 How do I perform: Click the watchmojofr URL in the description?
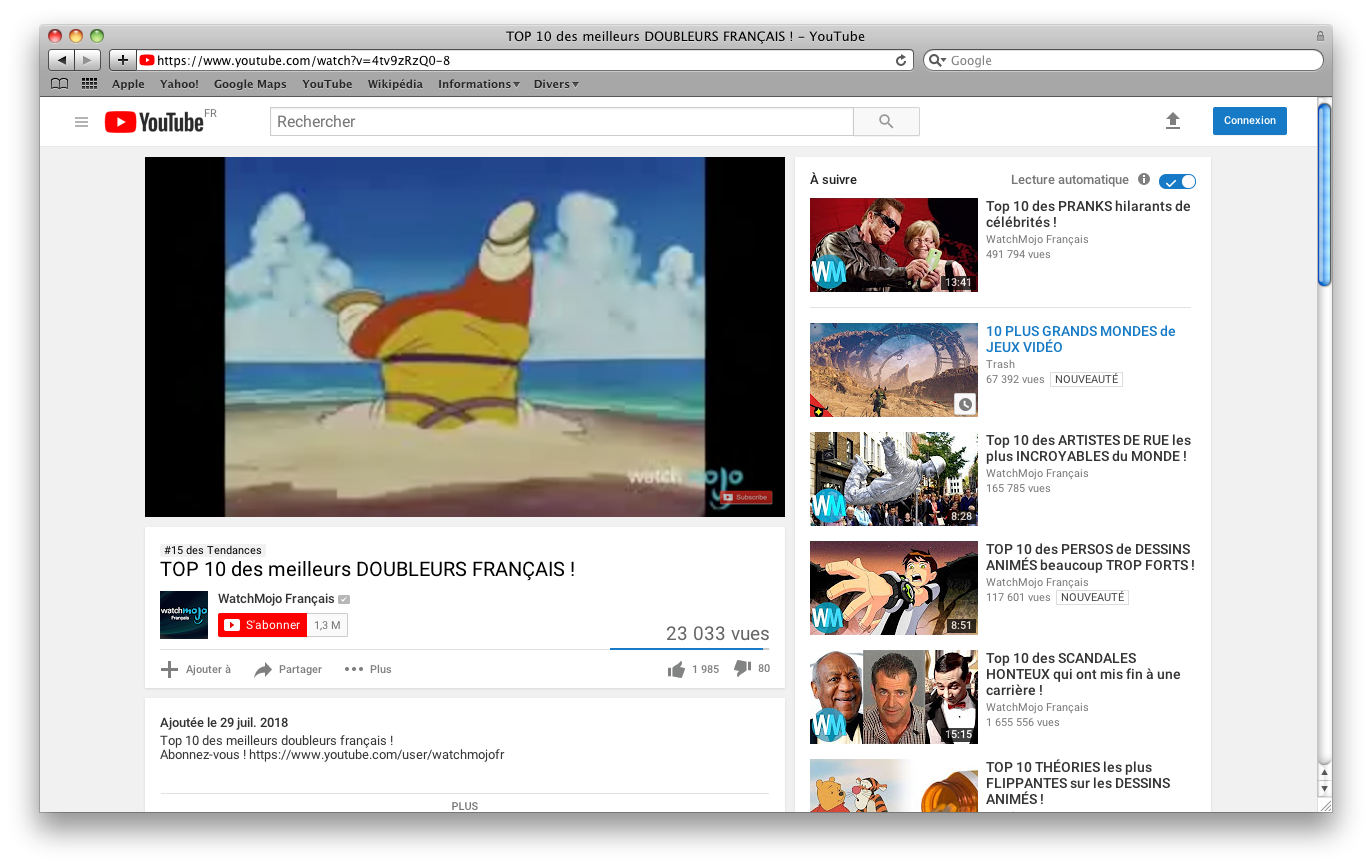click(x=377, y=755)
